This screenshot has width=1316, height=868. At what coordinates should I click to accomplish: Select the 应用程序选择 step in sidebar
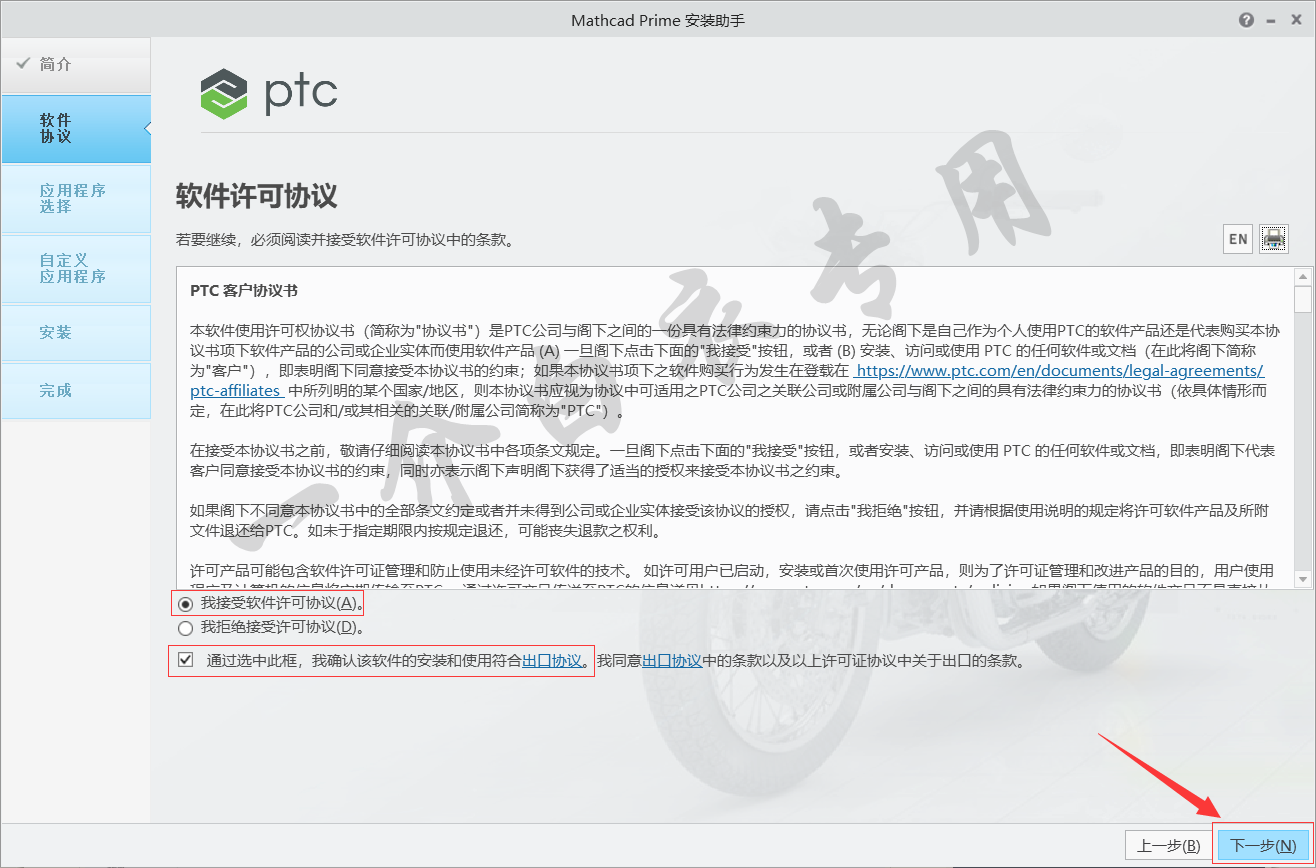pos(75,198)
